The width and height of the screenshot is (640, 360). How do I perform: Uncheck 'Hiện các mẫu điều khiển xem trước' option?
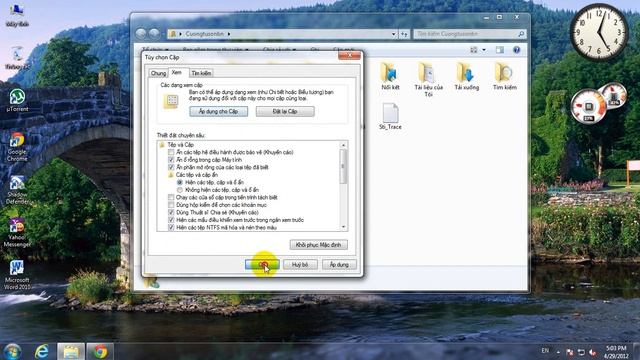(171, 220)
